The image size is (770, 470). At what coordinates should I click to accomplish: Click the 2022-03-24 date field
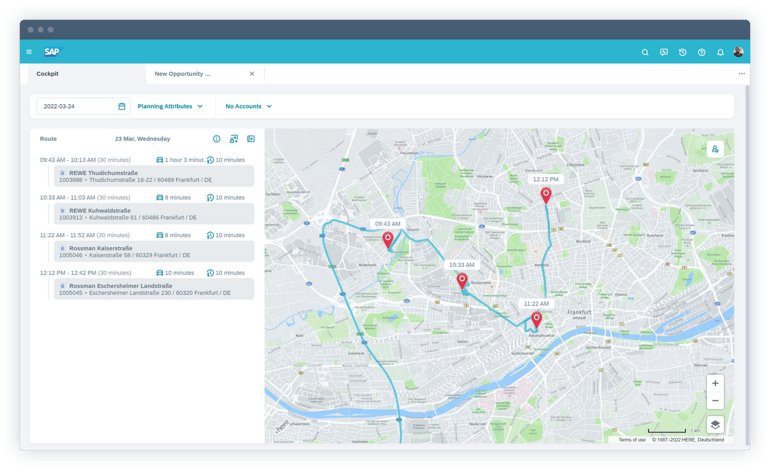pos(83,106)
